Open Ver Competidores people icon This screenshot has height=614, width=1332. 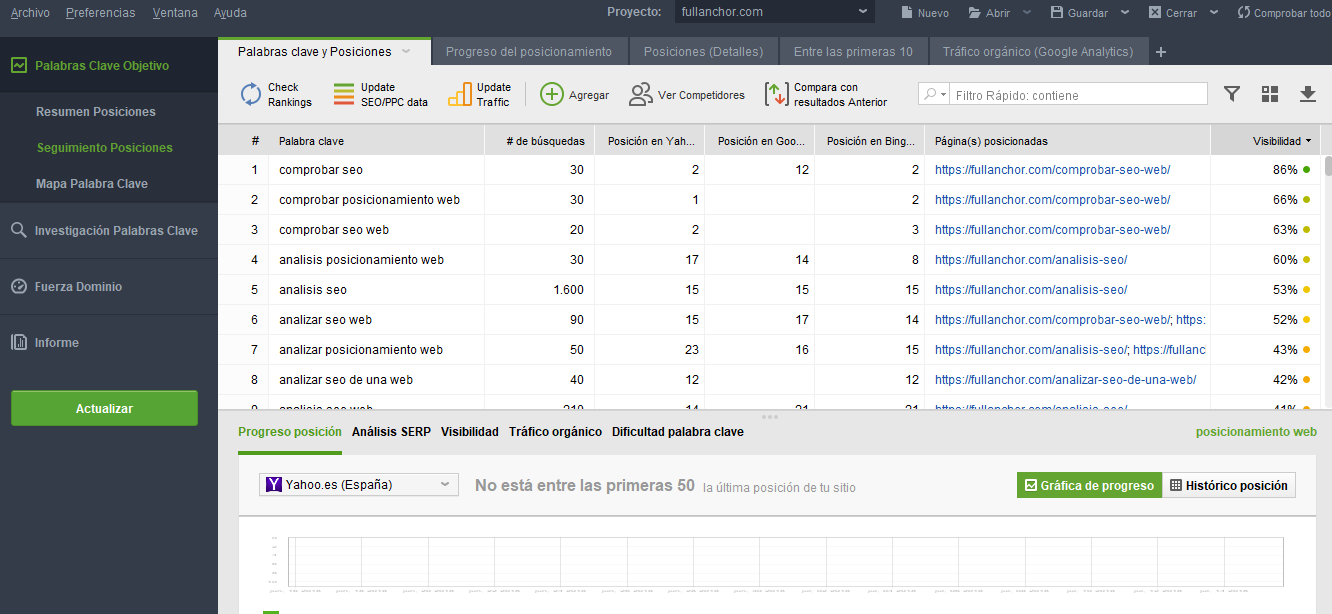pos(640,94)
